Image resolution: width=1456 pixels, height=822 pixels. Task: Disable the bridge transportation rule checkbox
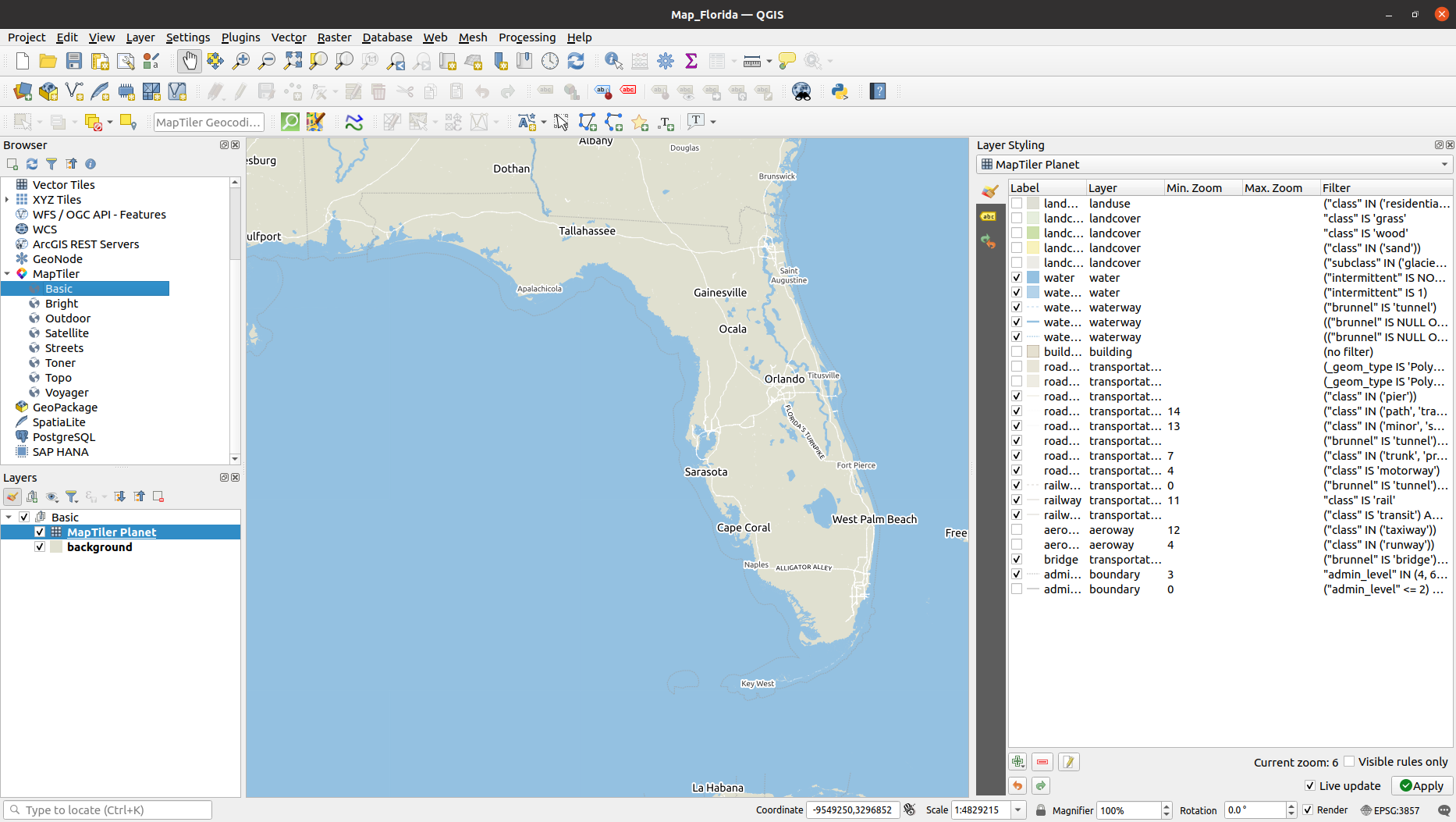pos(1017,560)
